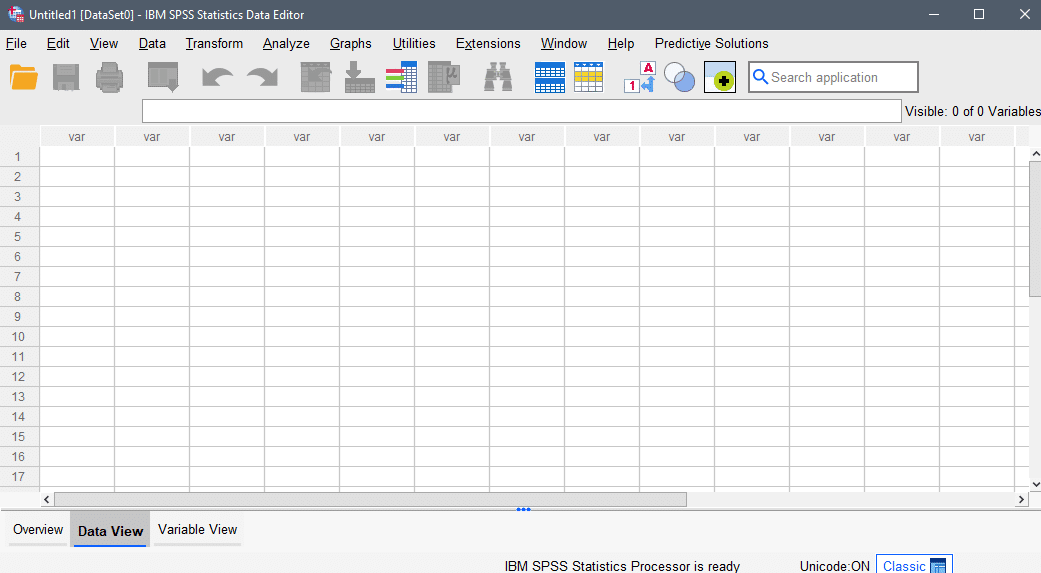Click "Unicode:ON" status text
The width and height of the screenshot is (1041, 573).
835,566
